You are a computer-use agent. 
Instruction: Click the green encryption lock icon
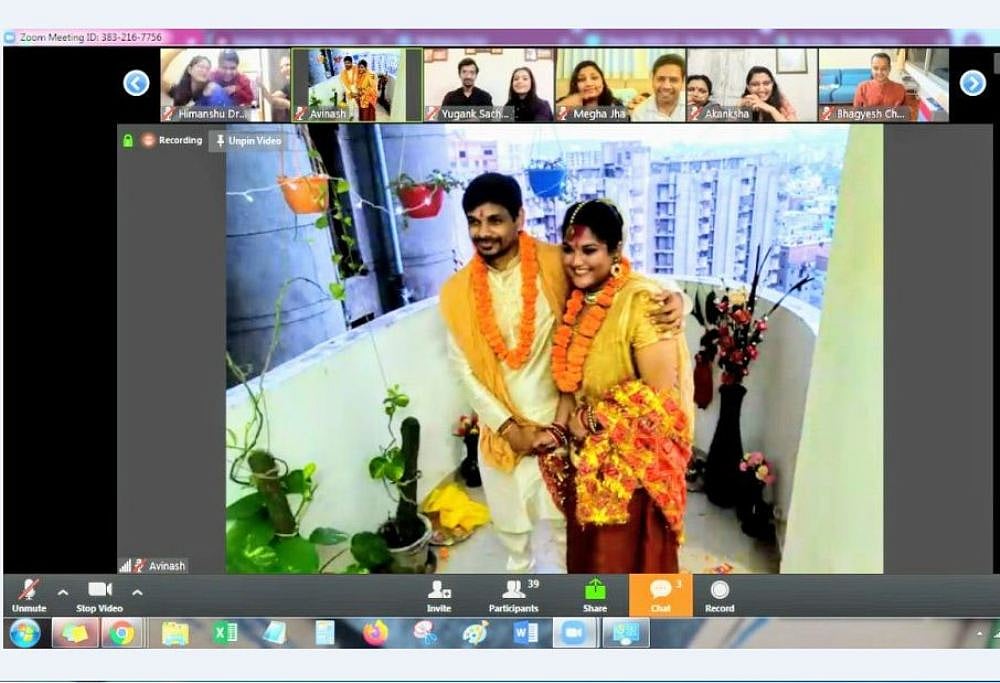tap(128, 141)
